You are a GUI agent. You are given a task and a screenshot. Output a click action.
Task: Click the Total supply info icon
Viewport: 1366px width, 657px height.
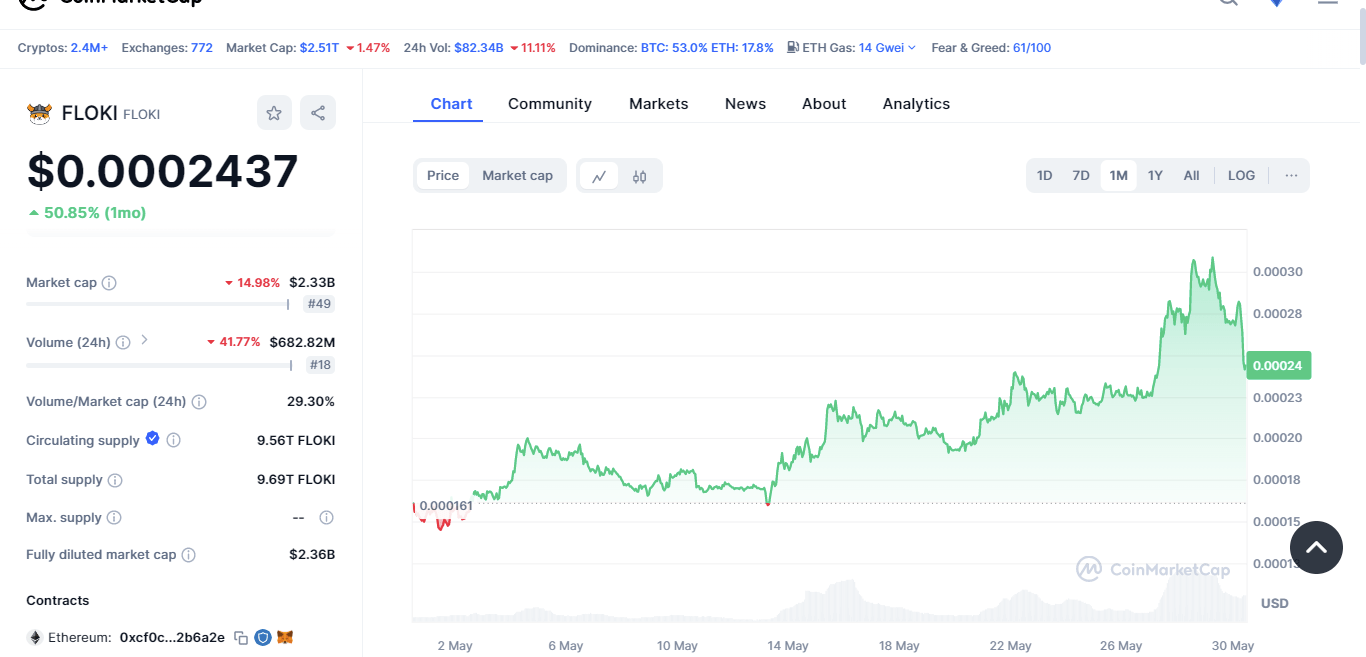tap(115, 480)
